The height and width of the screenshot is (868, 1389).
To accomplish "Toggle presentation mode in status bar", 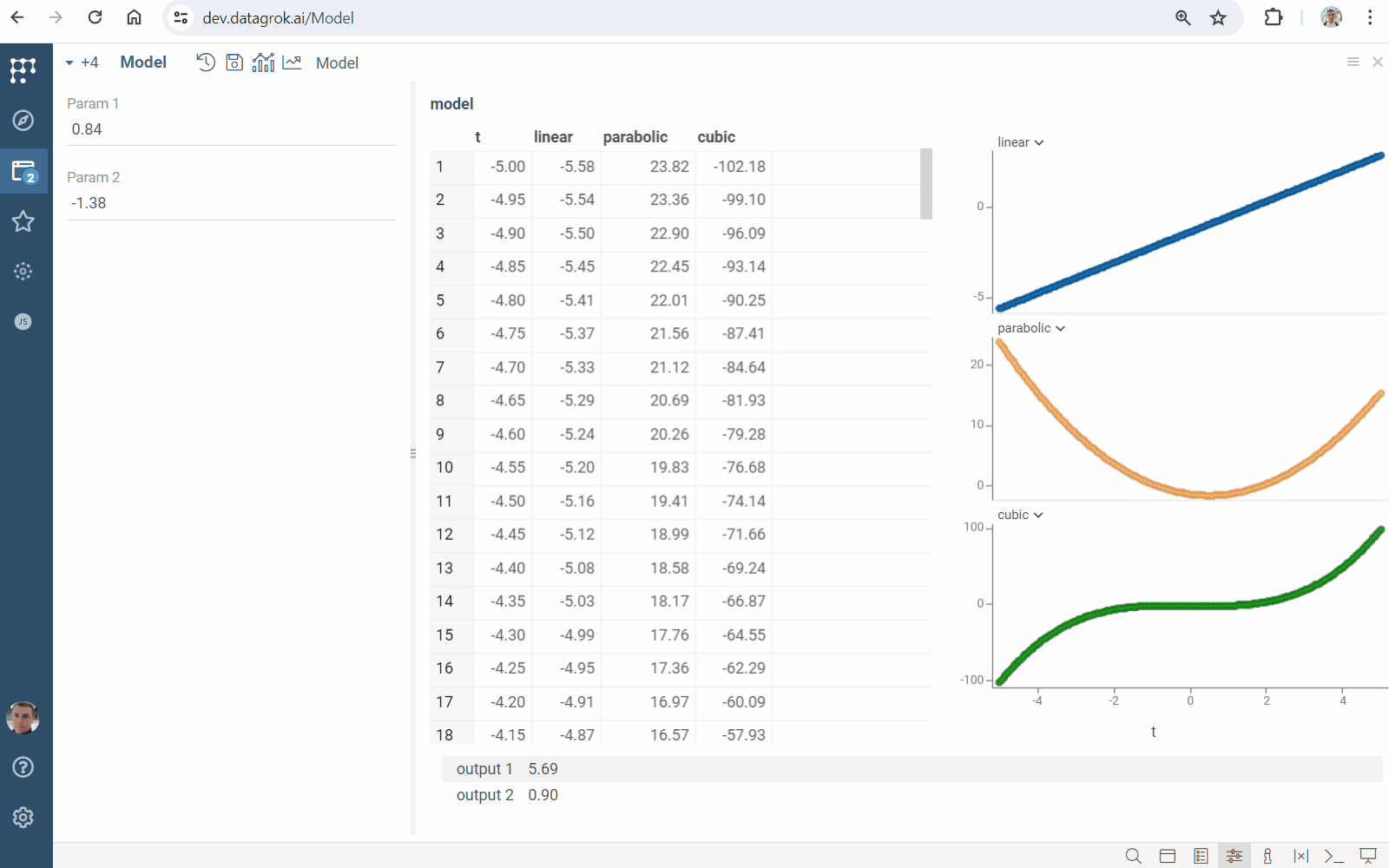I will pyautogui.click(x=1368, y=856).
